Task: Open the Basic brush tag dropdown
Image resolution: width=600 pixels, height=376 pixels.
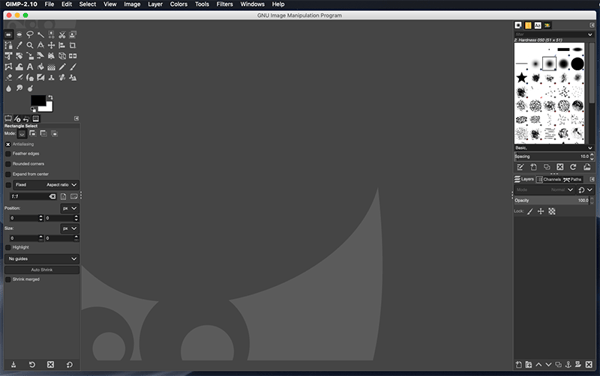Action: tap(554, 148)
